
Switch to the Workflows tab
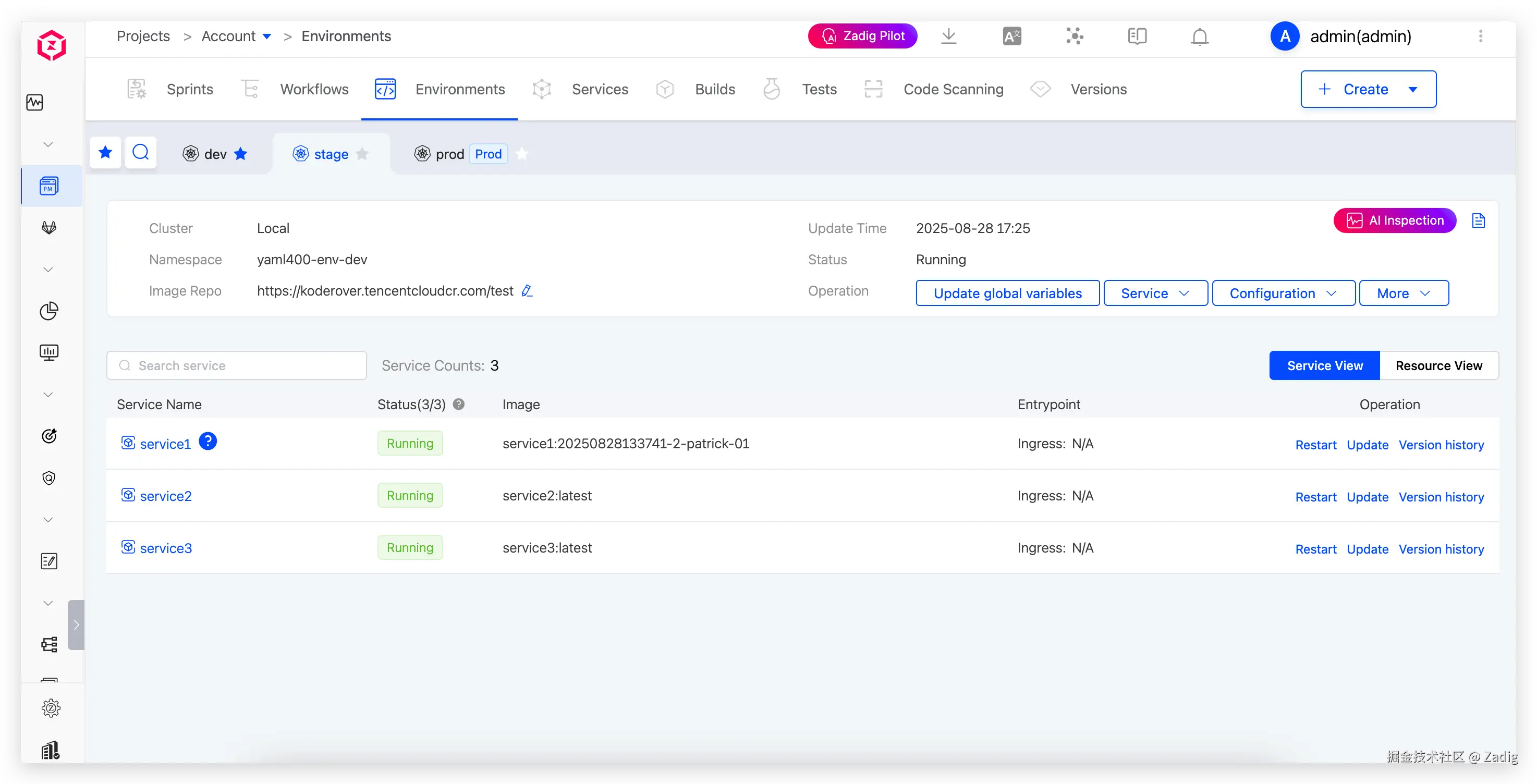coord(314,89)
